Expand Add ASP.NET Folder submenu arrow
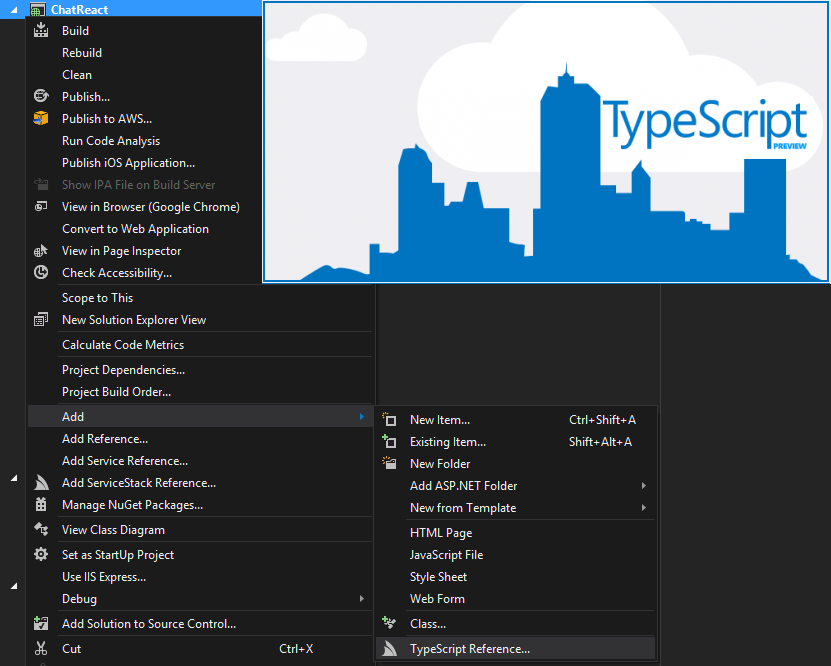Viewport: 831px width, 666px height. [643, 485]
